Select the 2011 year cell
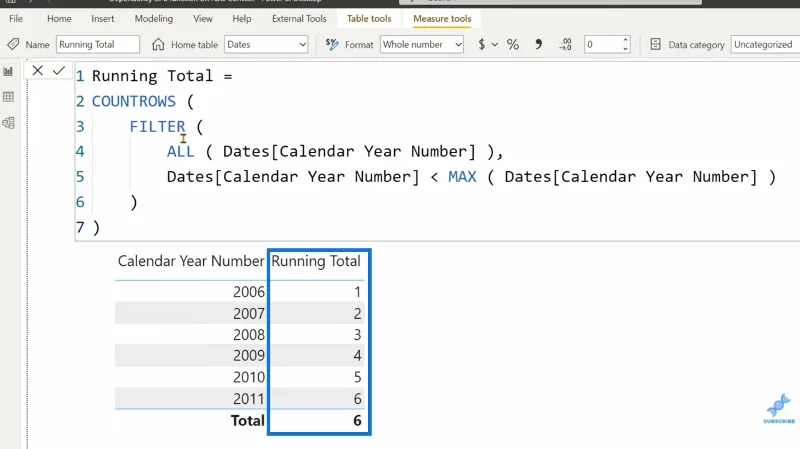 point(249,398)
